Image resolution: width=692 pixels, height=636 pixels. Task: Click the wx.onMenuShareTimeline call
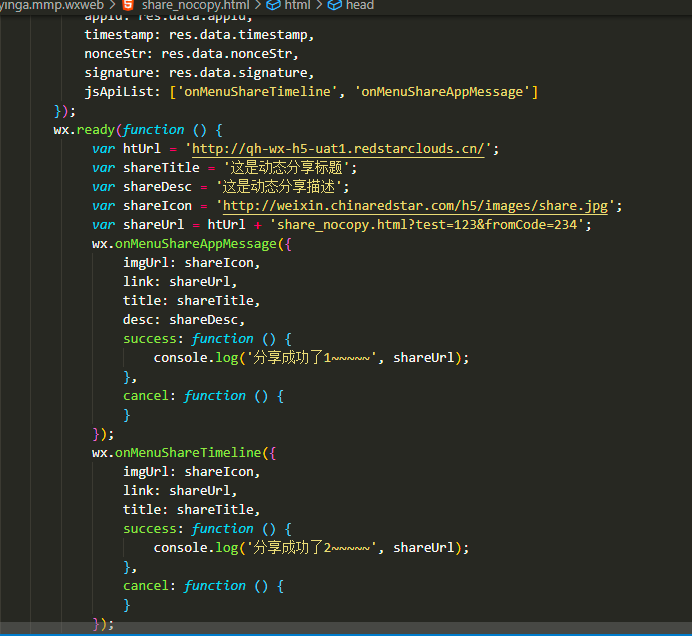tap(184, 453)
